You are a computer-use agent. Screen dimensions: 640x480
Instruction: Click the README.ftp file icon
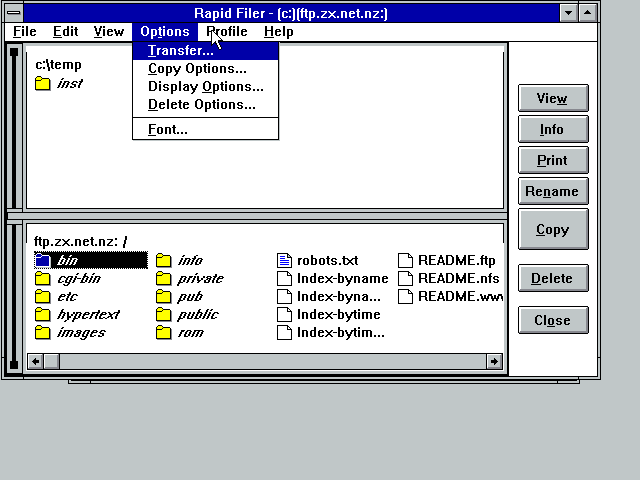[405, 260]
